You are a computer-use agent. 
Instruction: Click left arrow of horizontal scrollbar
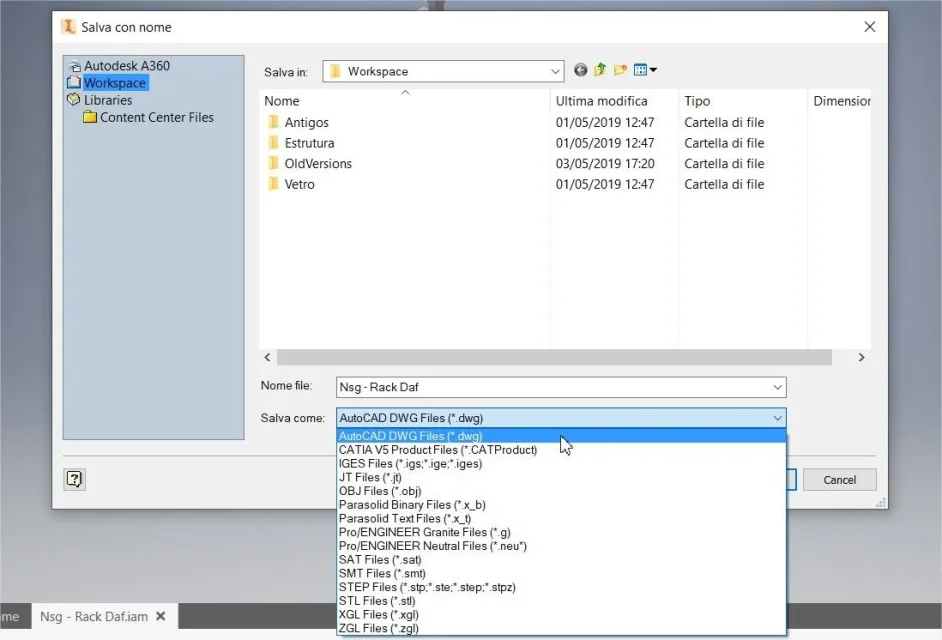(267, 358)
